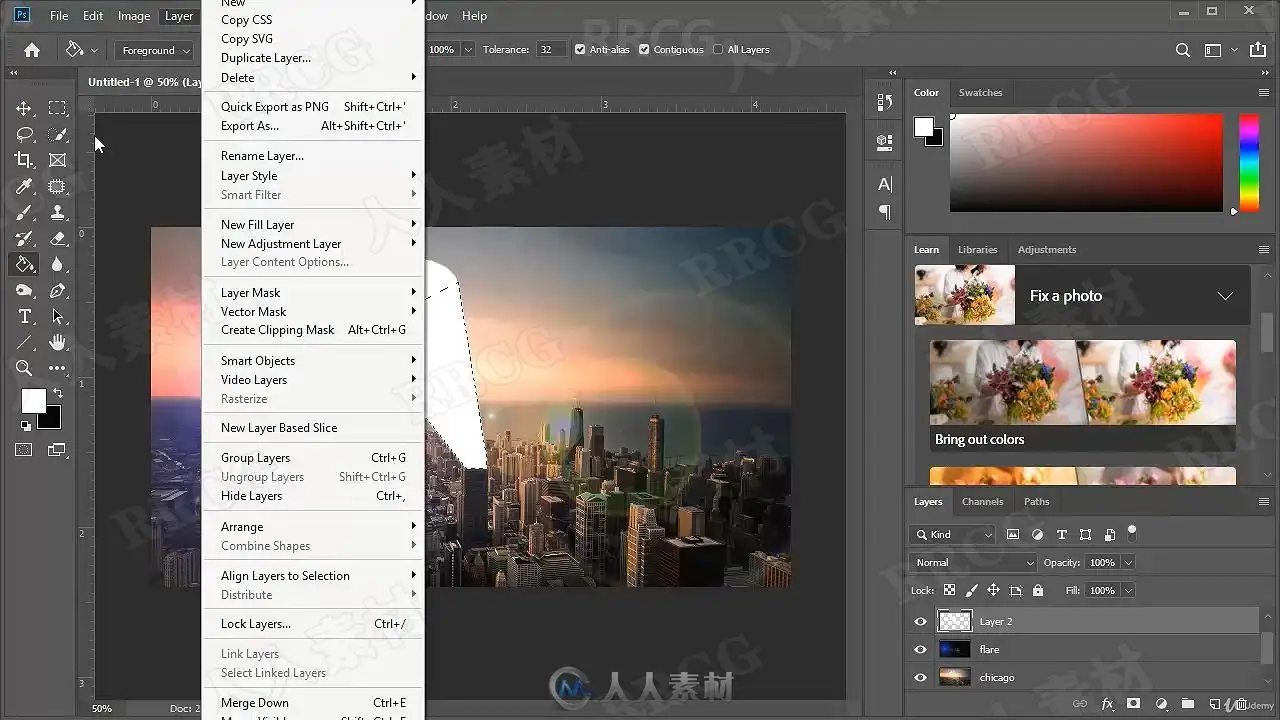Open the Foreground fill source dropdown
1280x720 pixels.
pyautogui.click(x=156, y=50)
